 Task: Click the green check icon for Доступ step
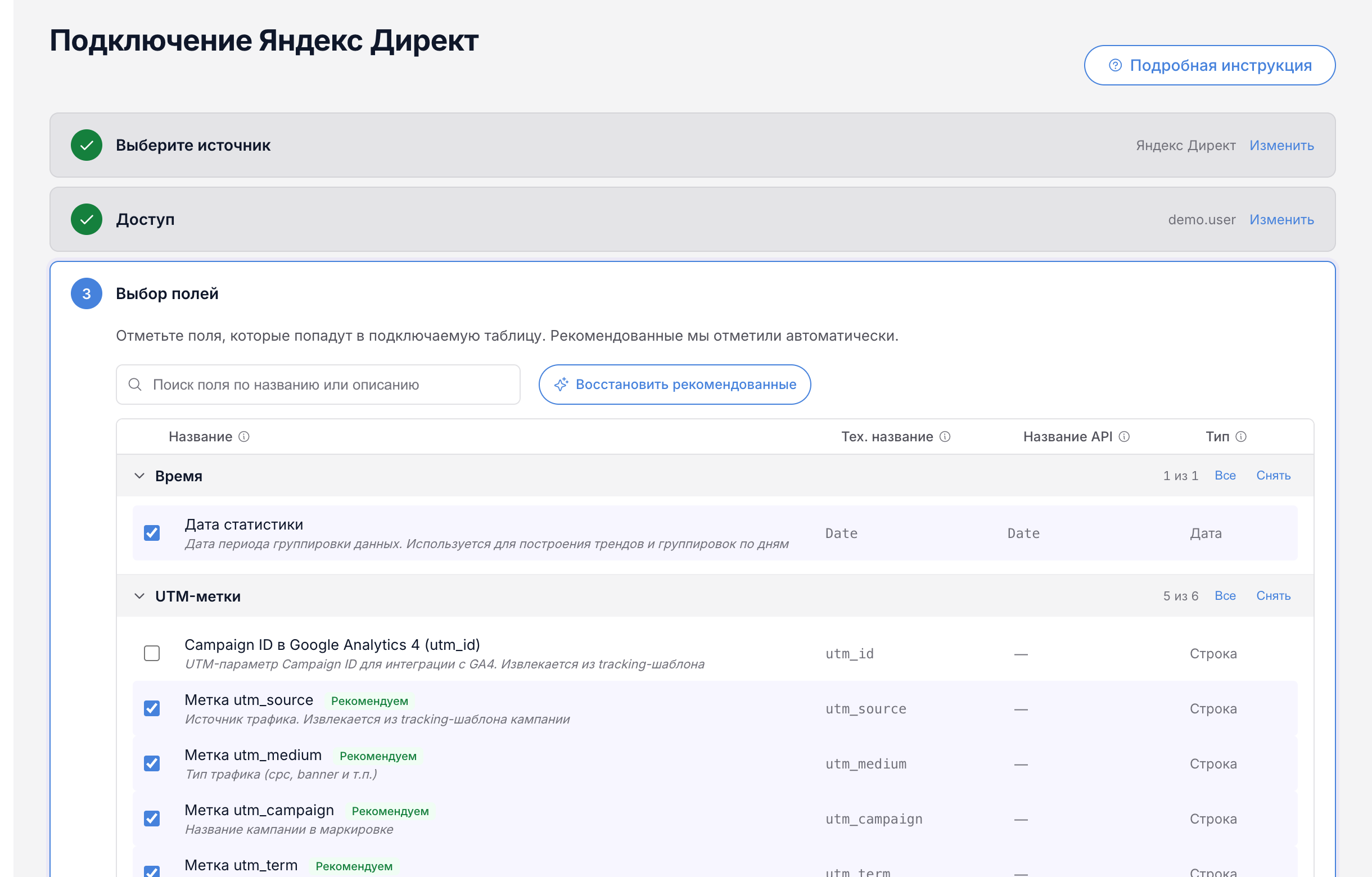click(87, 219)
